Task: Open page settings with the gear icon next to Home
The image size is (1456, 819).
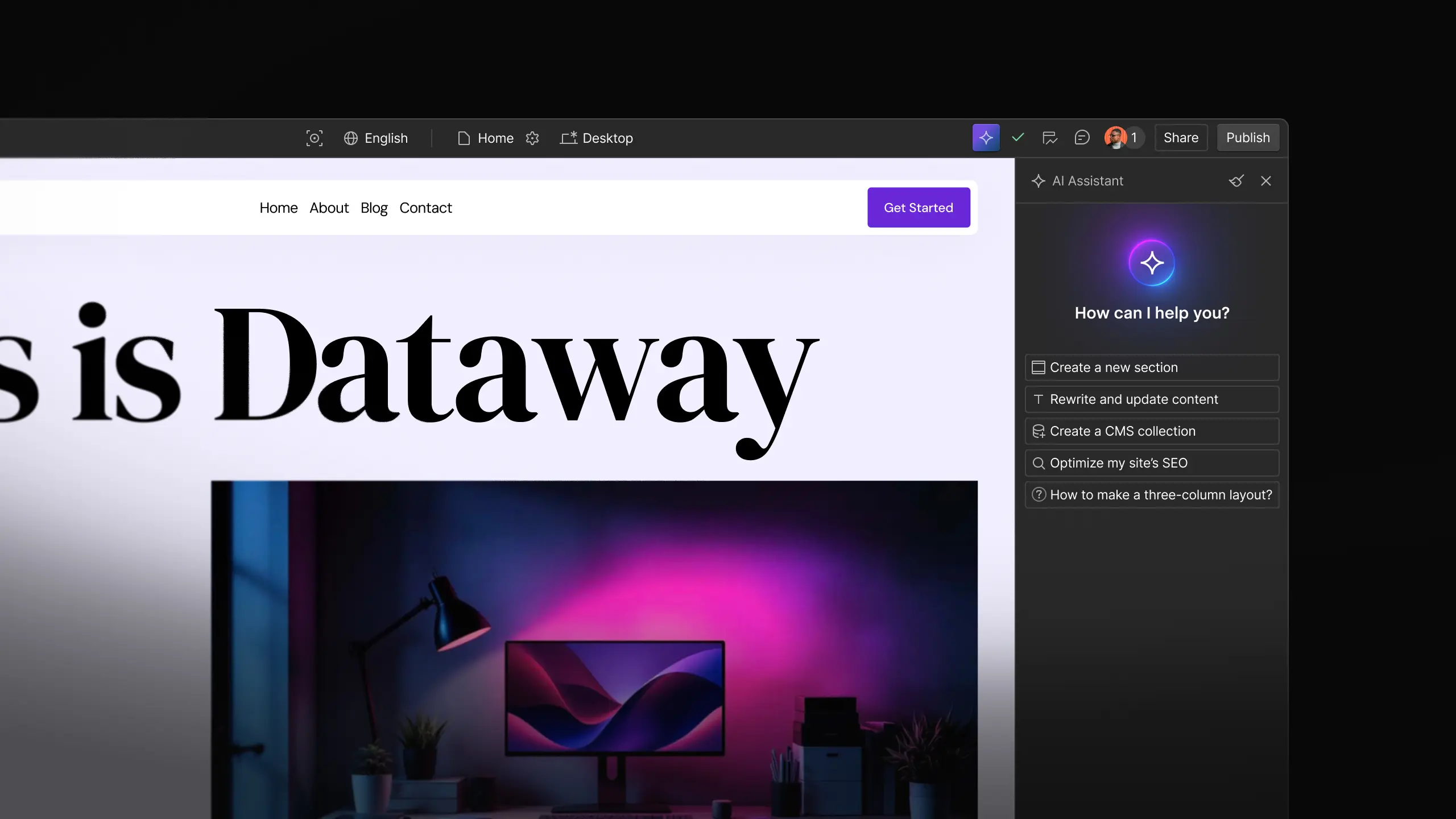Action: pyautogui.click(x=532, y=138)
